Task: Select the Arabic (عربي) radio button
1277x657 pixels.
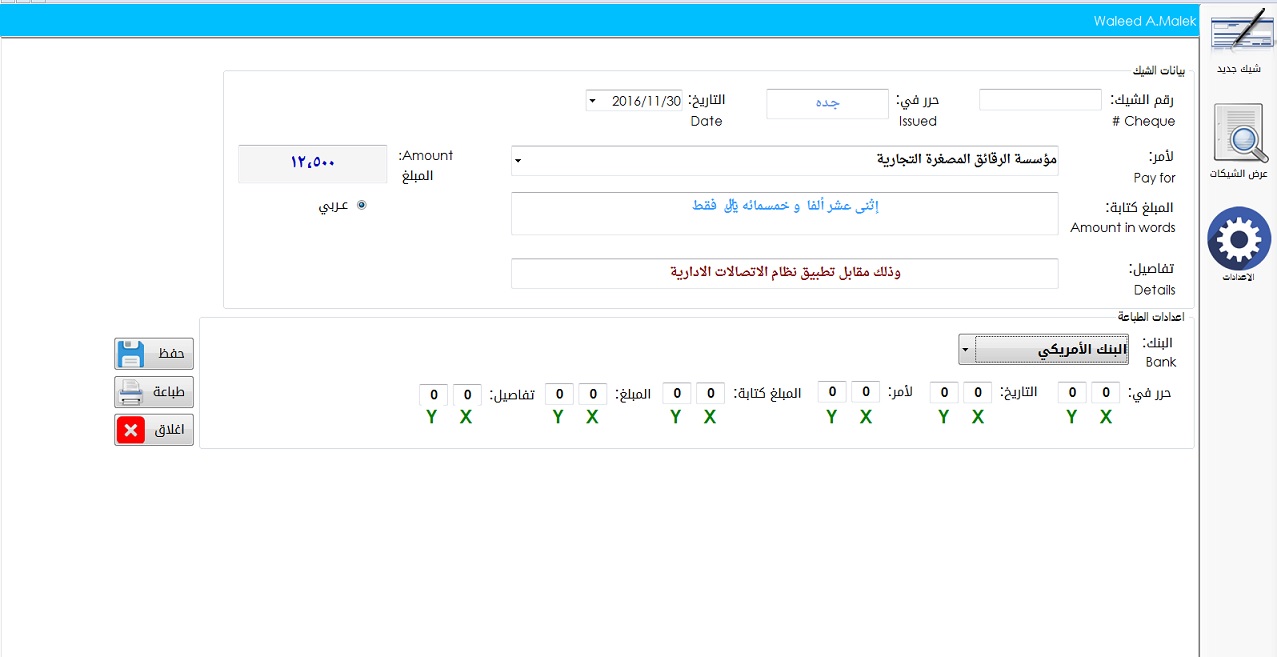Action: click(x=361, y=205)
